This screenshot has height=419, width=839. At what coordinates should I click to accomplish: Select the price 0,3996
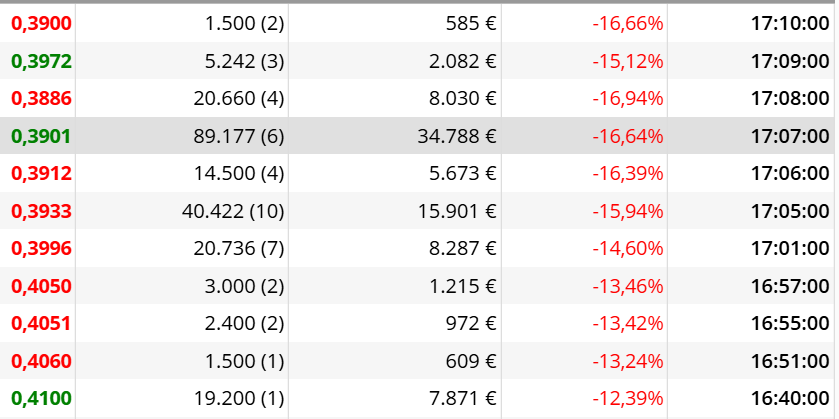tap(41, 249)
